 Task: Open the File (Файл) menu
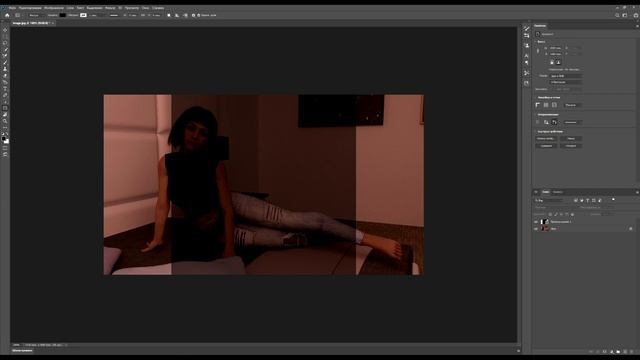point(12,8)
